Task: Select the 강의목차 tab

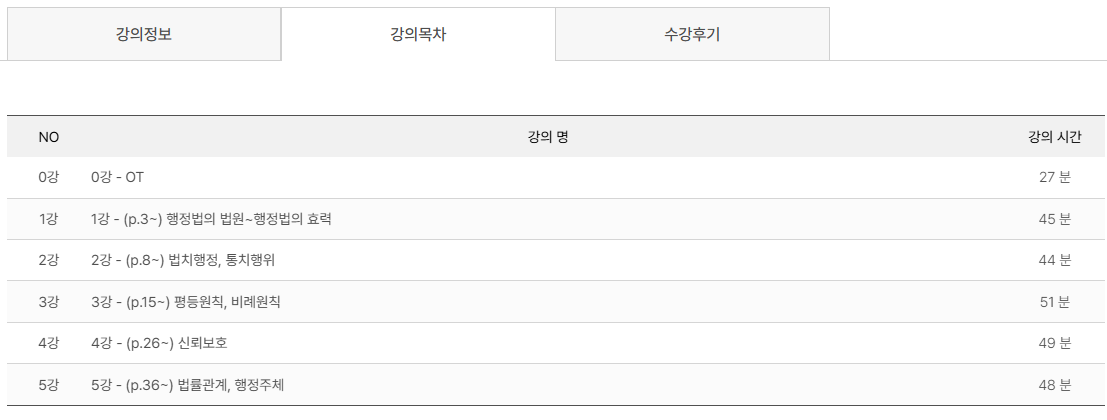Action: coord(418,34)
